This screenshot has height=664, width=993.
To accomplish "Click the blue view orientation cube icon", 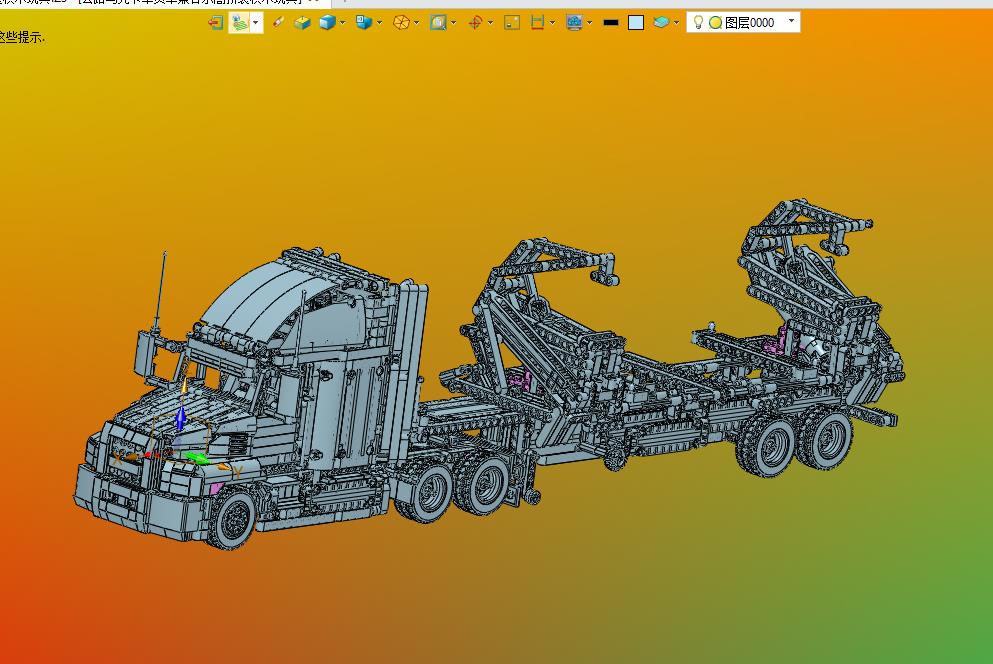I will [x=364, y=23].
